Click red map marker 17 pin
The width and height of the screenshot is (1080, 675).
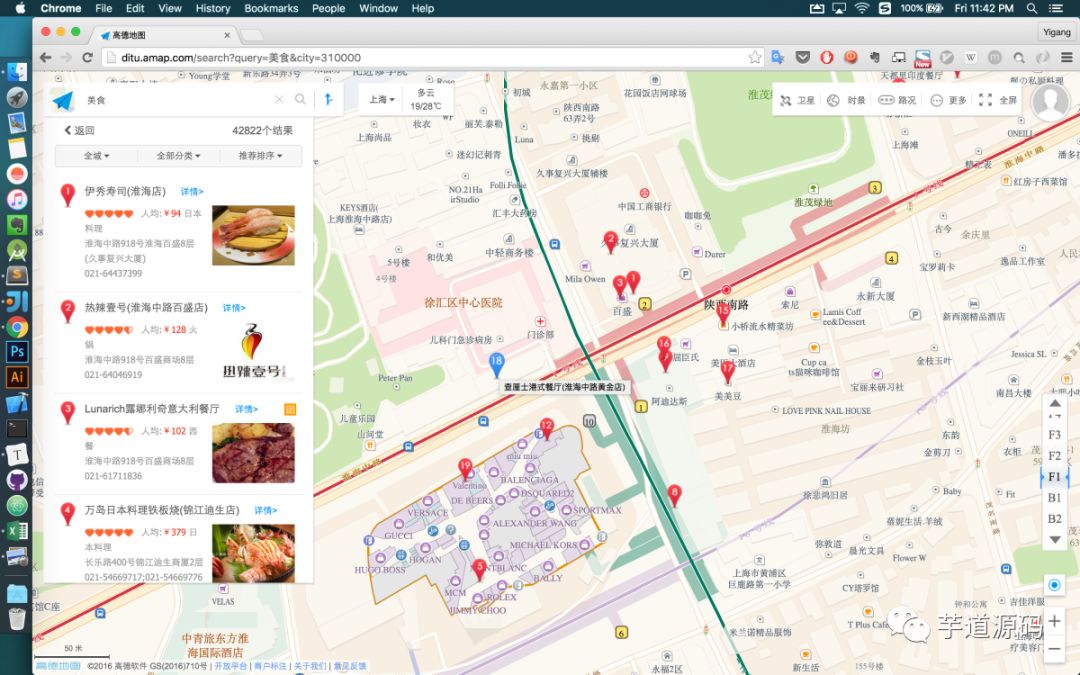click(x=727, y=371)
